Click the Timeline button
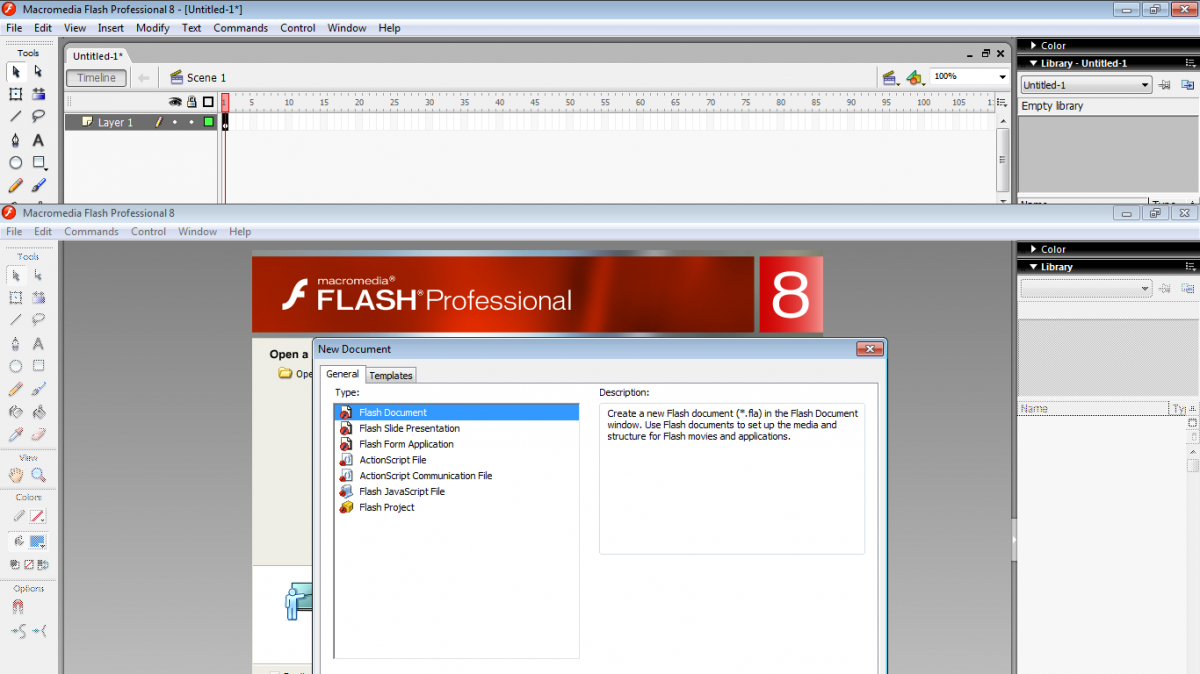The image size is (1200, 674). pos(97,78)
